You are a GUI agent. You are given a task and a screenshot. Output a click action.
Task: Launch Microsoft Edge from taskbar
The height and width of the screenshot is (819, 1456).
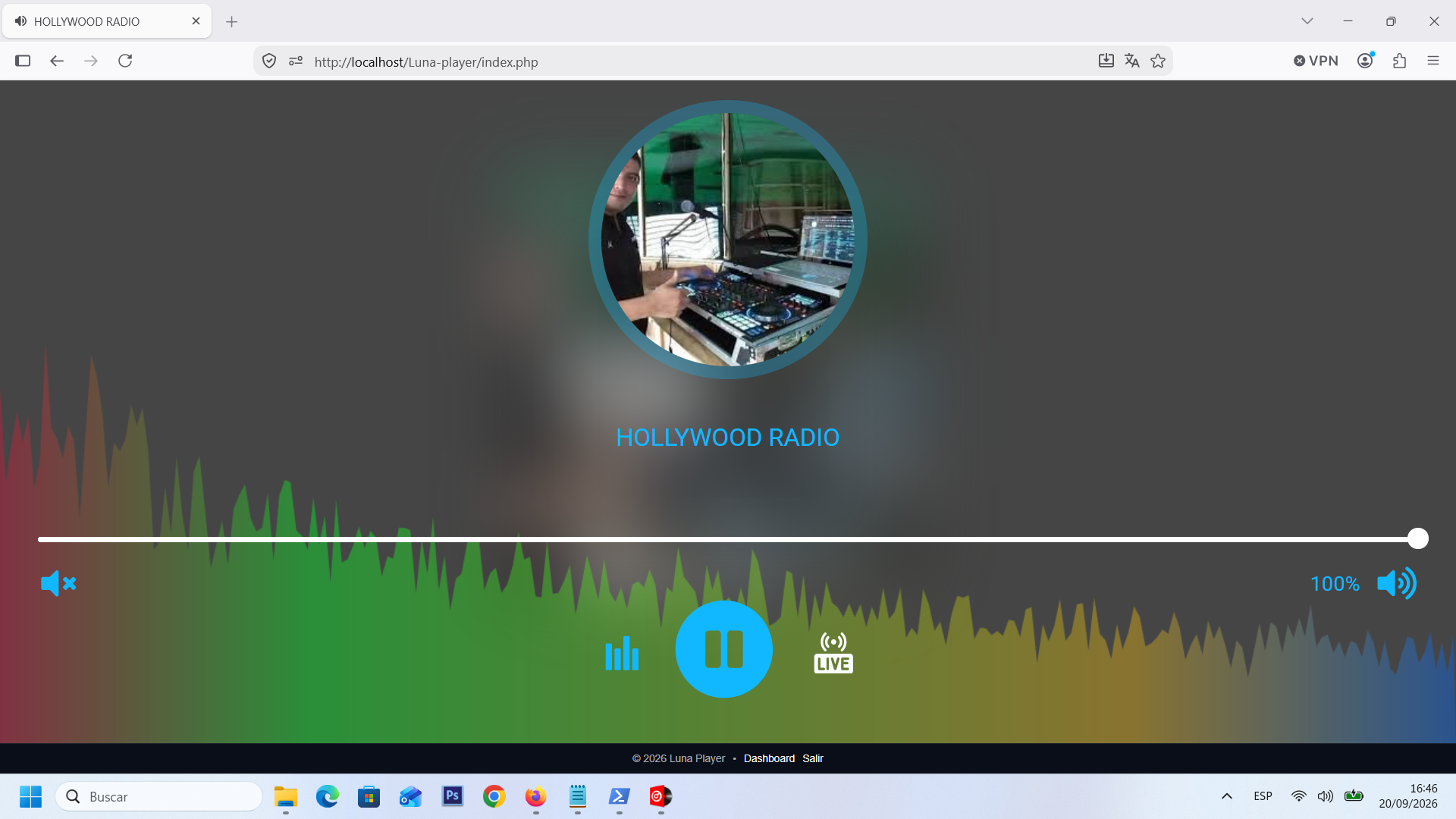click(x=328, y=796)
